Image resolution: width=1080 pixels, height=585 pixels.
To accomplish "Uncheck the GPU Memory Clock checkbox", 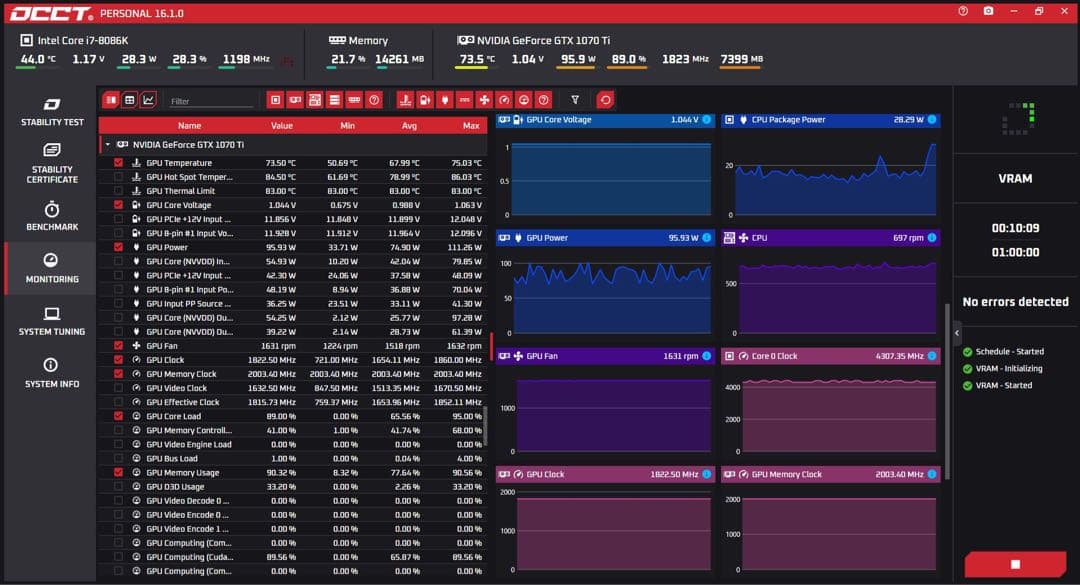I will point(118,373).
